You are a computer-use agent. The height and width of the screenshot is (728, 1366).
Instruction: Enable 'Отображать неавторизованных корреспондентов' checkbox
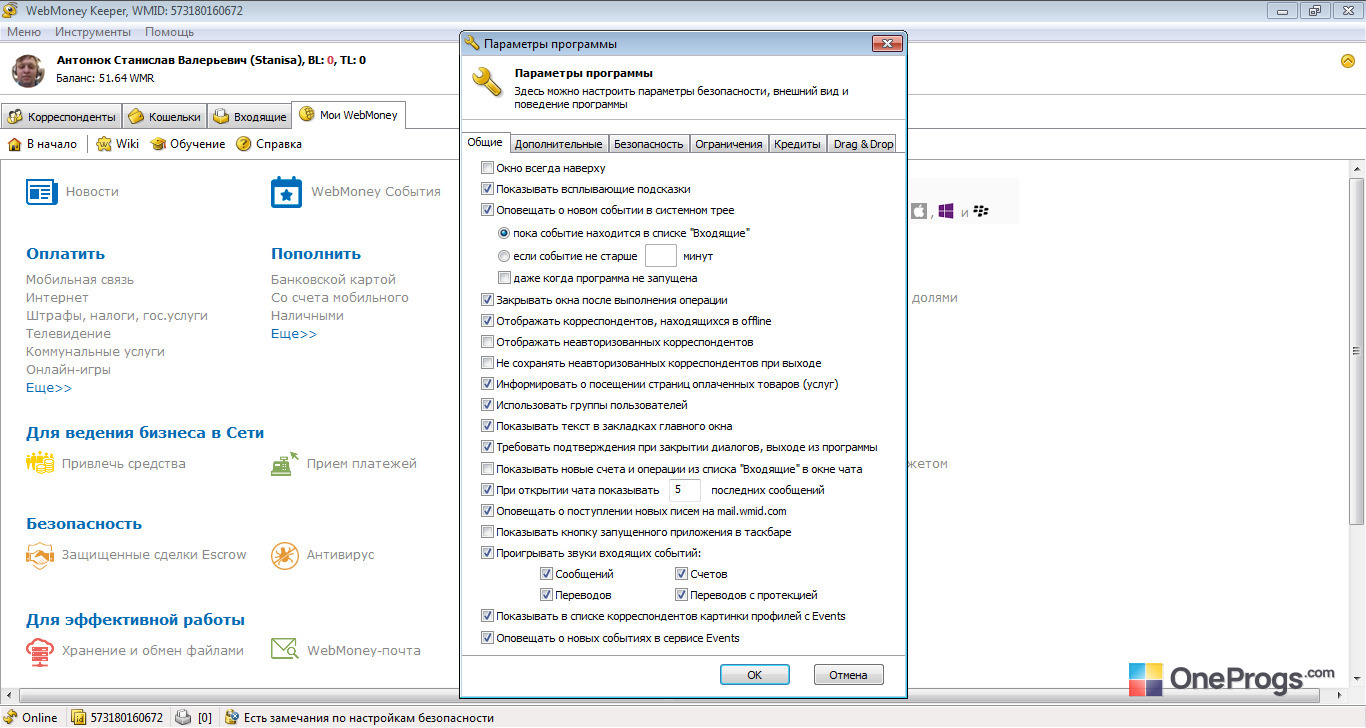[x=488, y=342]
